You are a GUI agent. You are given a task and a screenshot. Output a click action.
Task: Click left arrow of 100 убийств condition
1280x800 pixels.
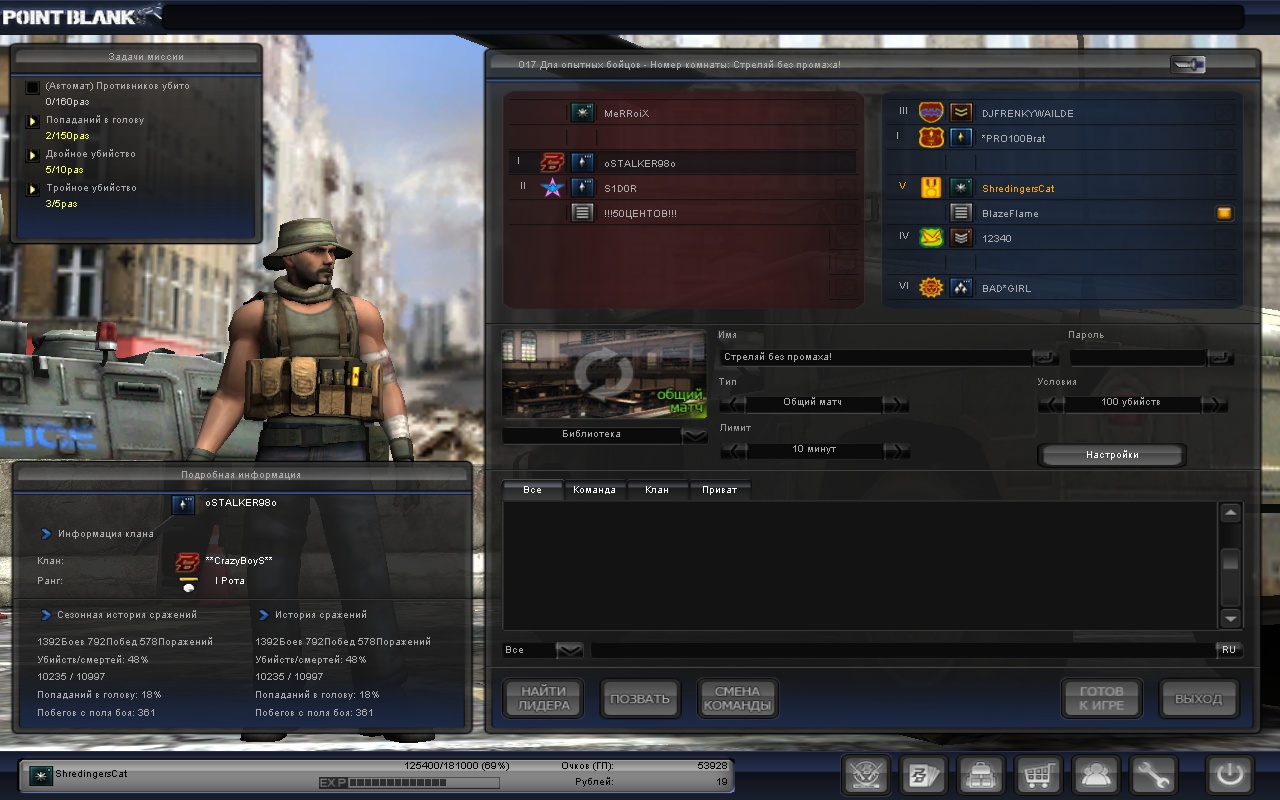tap(1050, 403)
